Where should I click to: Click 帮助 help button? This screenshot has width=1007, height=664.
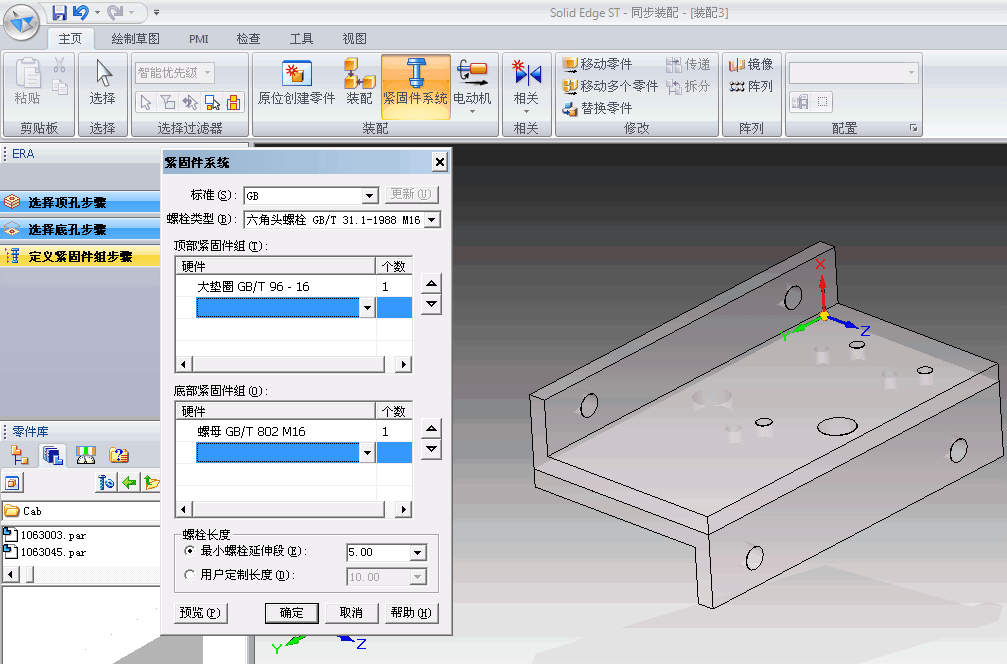point(411,613)
